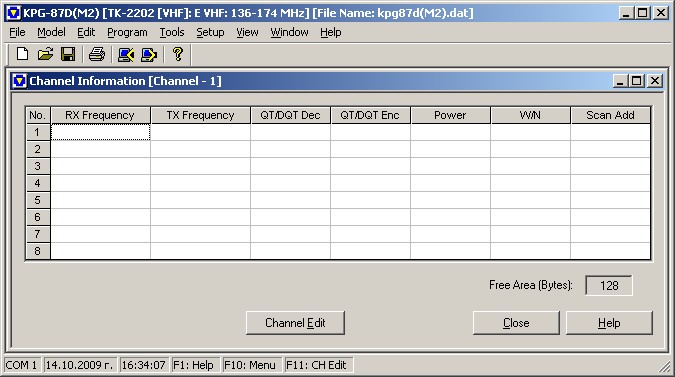Click the W/N column header
Image resolution: width=675 pixels, height=377 pixels.
[530, 115]
